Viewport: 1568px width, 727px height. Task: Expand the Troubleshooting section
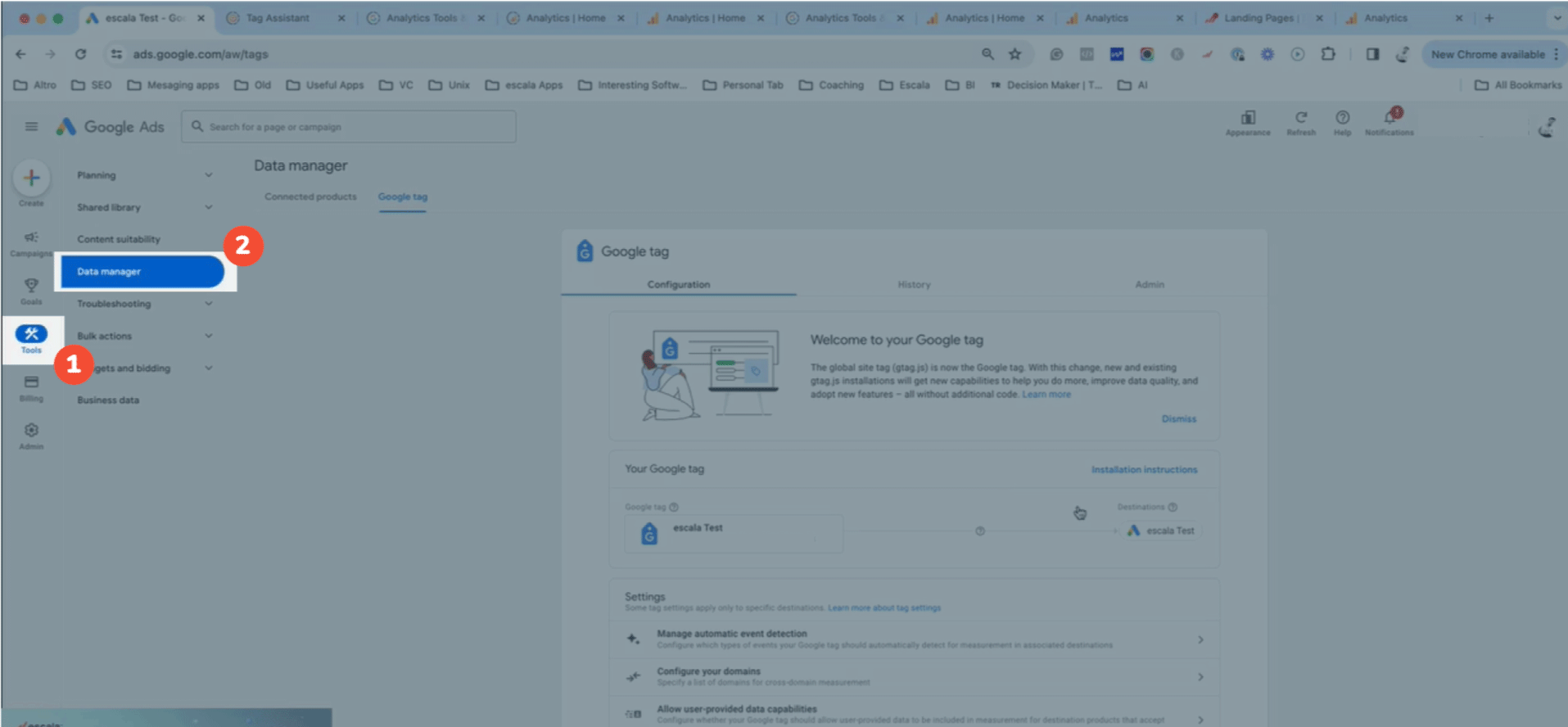point(143,304)
